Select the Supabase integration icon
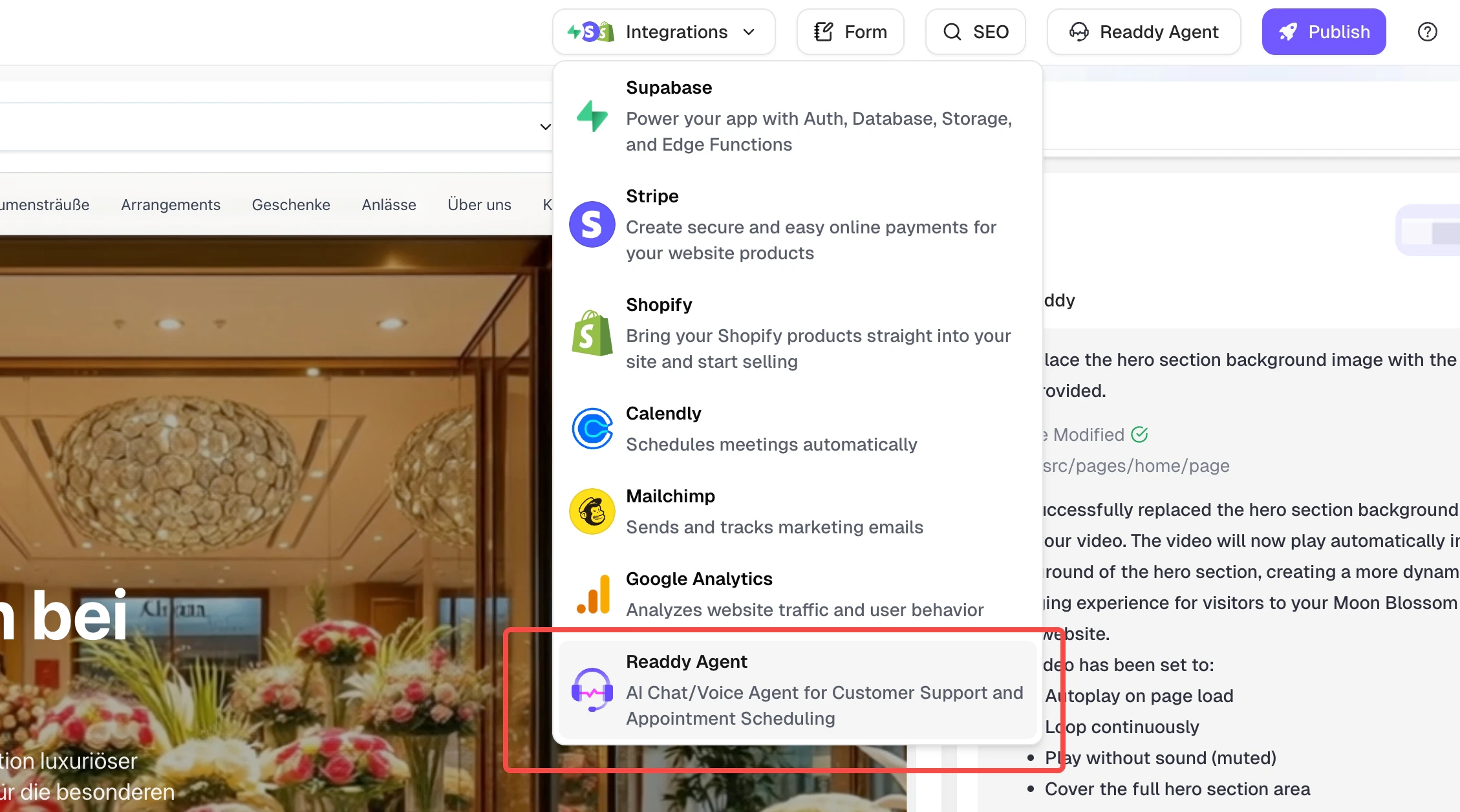The width and height of the screenshot is (1460, 812). (x=591, y=116)
